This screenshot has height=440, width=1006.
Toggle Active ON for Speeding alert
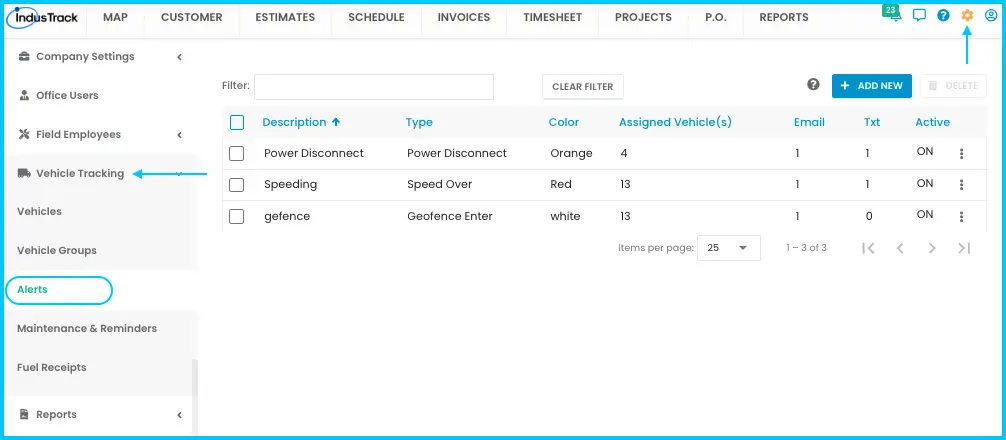[x=925, y=183]
